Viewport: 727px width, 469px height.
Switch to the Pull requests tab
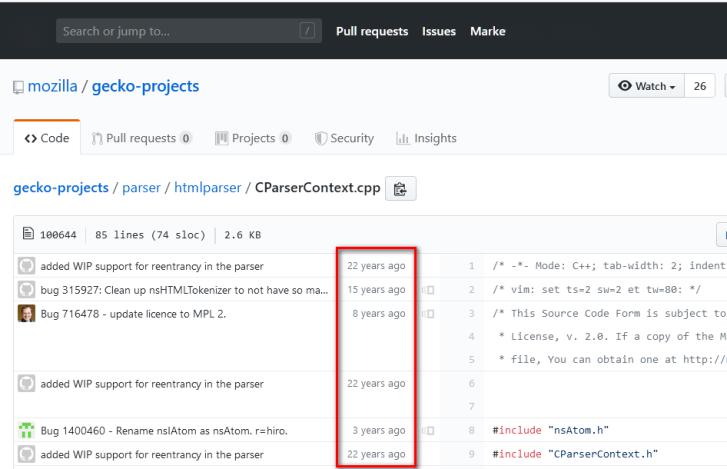[x=141, y=138]
